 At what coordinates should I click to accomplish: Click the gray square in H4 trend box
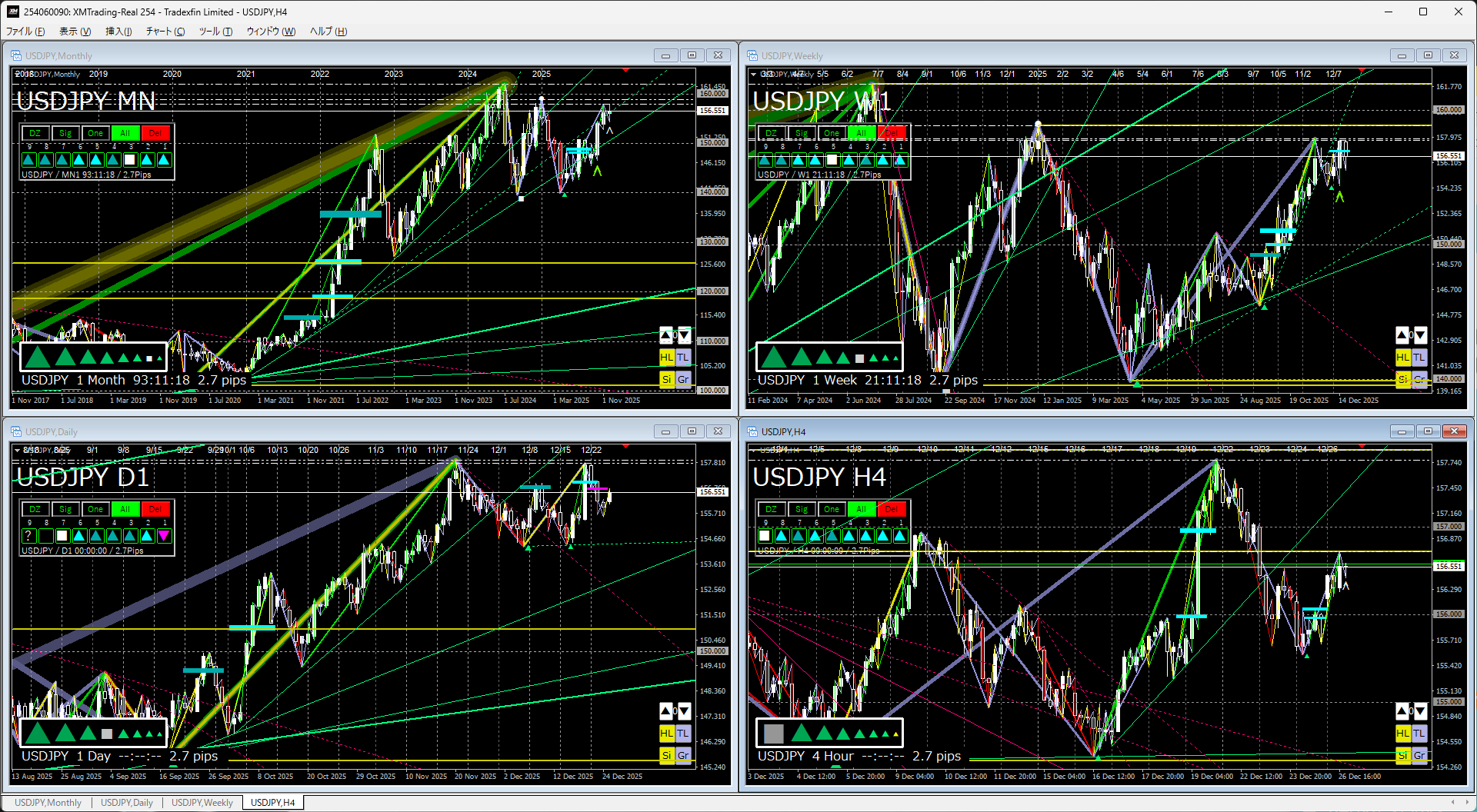tap(774, 733)
